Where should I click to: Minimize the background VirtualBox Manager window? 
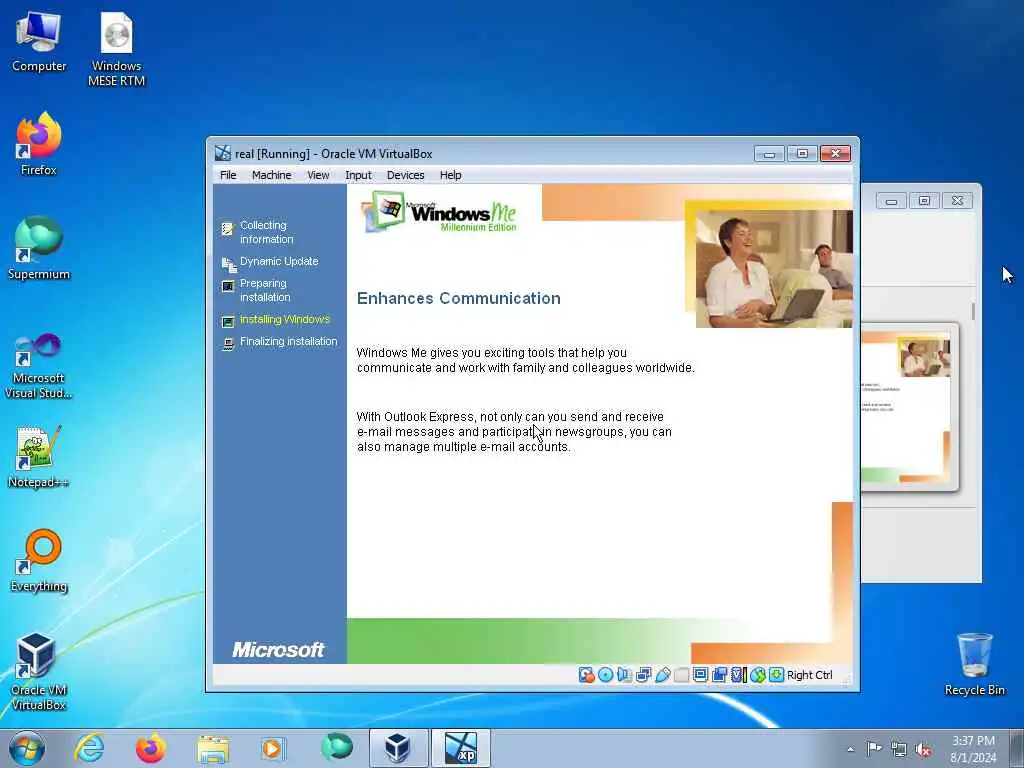(x=891, y=200)
